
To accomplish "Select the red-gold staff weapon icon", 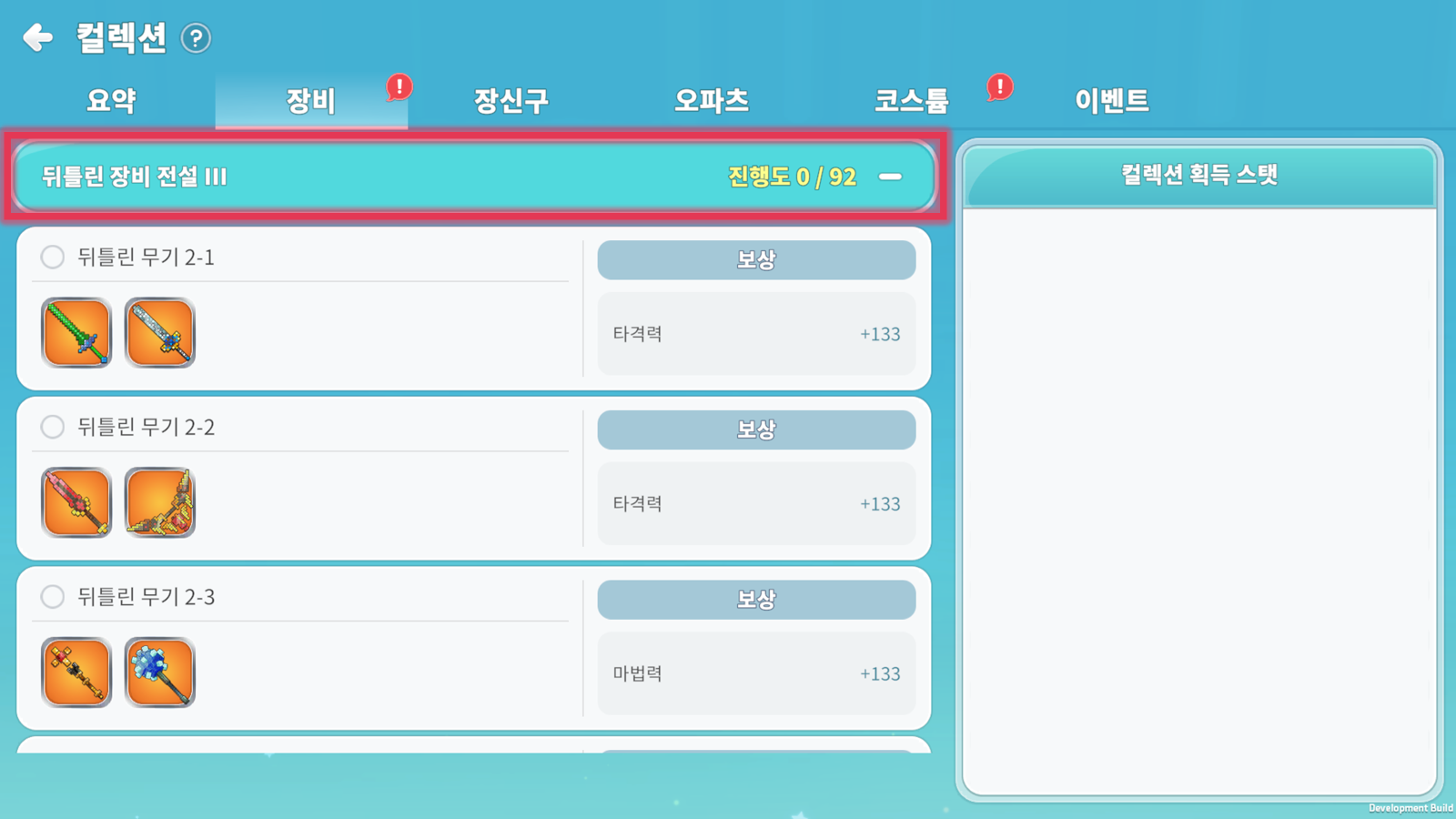I will [76, 672].
